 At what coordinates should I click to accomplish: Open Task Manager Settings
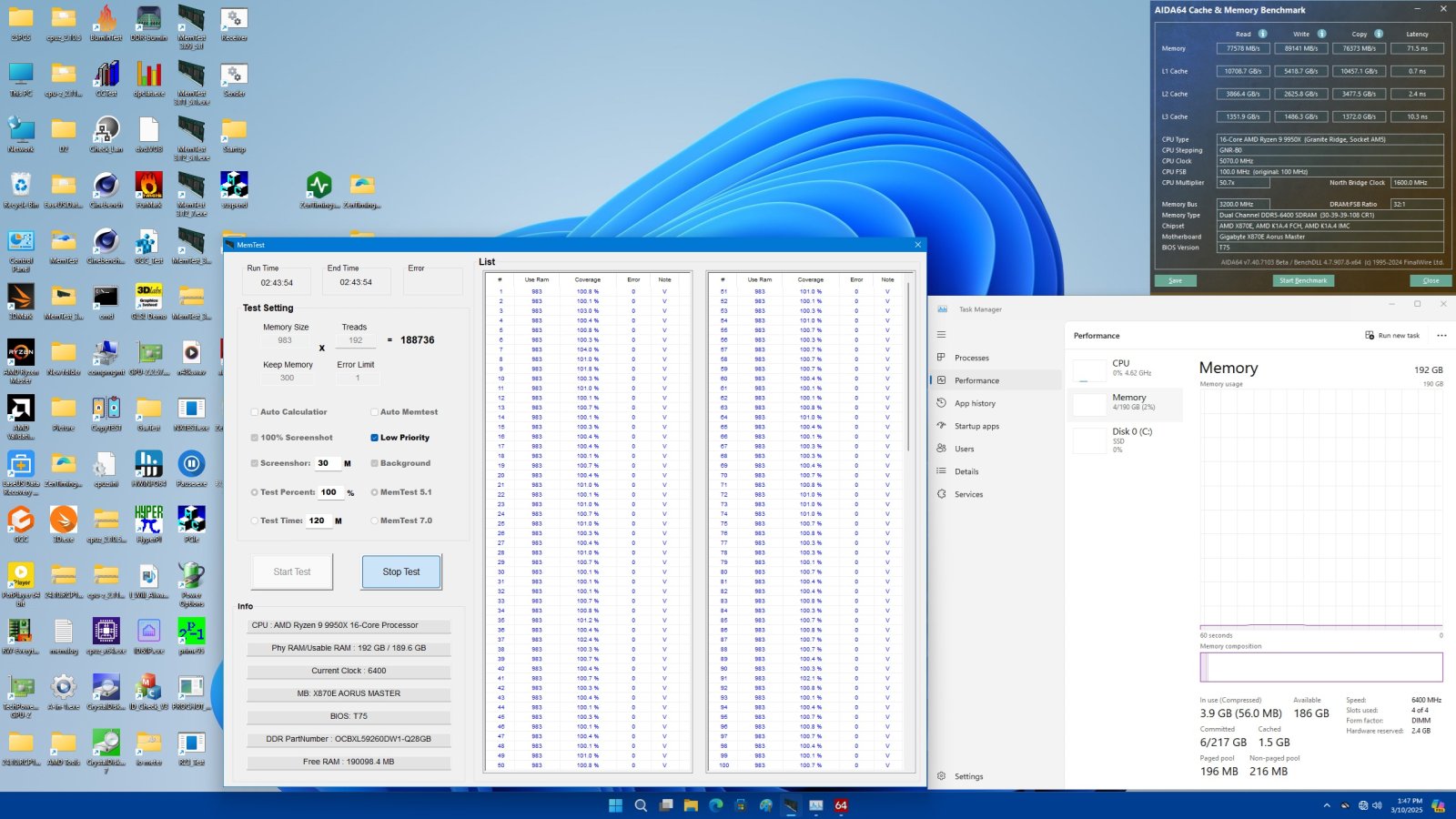coord(995,776)
